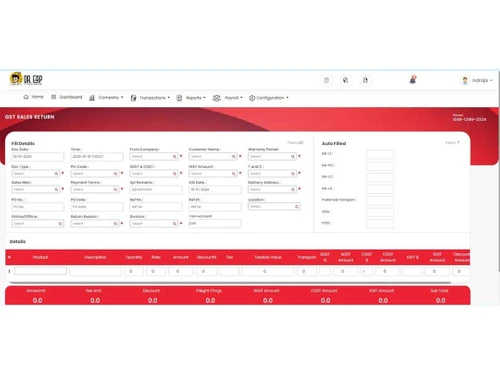Image resolution: width=500 pixels, height=375 pixels.
Task: Click the Ref Dt input field
Action: click(x=215, y=207)
